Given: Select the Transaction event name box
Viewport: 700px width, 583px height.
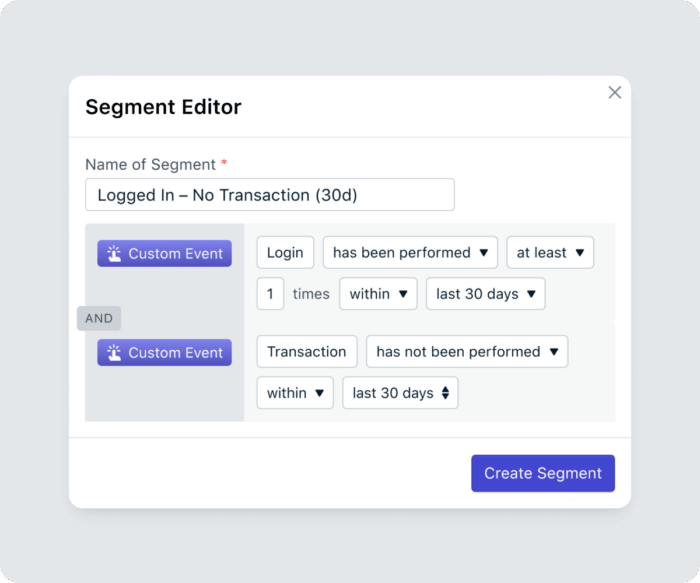Looking at the screenshot, I should pyautogui.click(x=307, y=352).
